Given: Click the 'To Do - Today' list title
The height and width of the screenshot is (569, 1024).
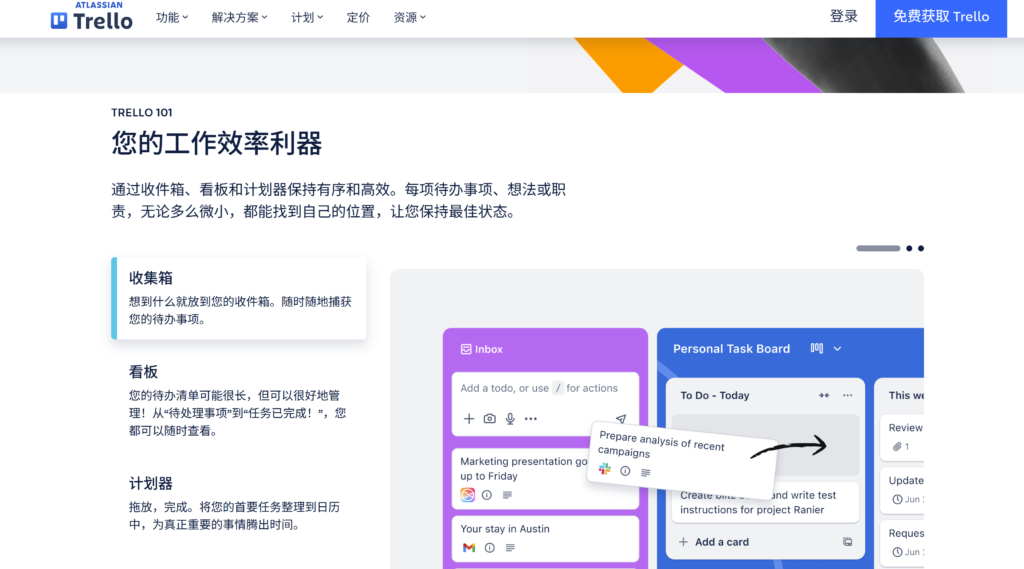Looking at the screenshot, I should tap(714, 395).
